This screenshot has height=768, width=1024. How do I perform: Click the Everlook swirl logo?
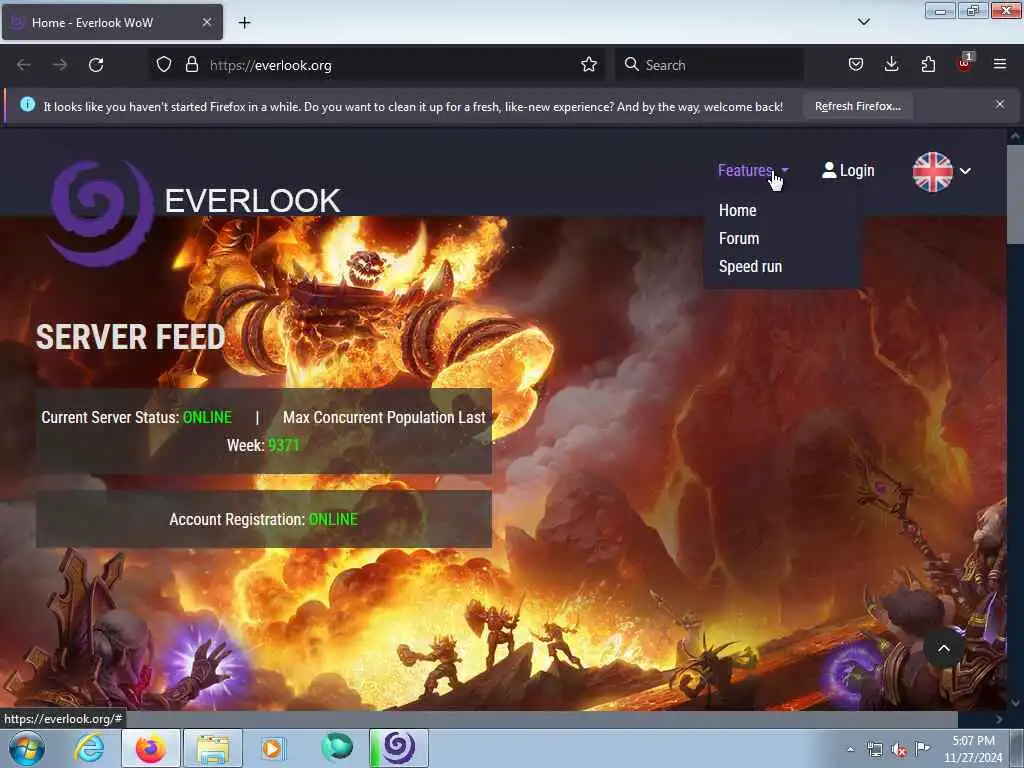pos(101,214)
